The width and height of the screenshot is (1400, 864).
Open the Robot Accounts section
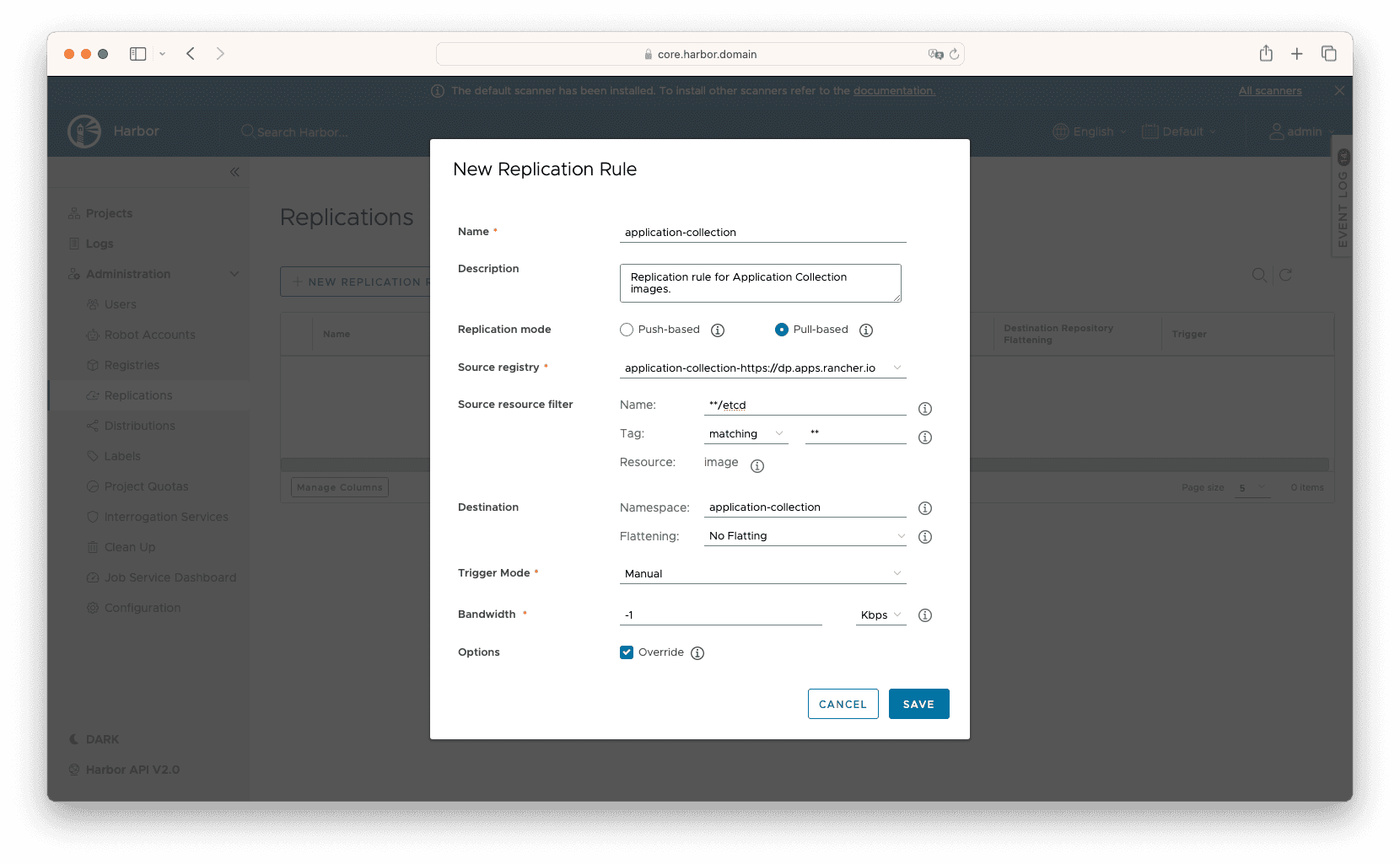pos(149,335)
